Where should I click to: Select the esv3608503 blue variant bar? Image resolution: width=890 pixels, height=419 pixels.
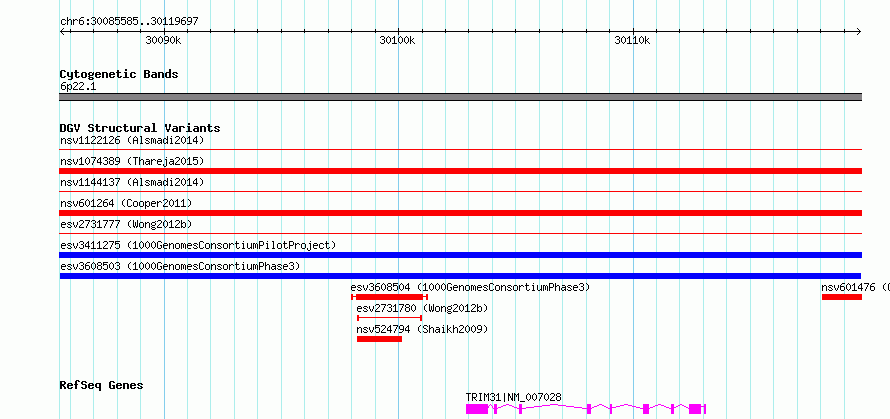[461, 276]
